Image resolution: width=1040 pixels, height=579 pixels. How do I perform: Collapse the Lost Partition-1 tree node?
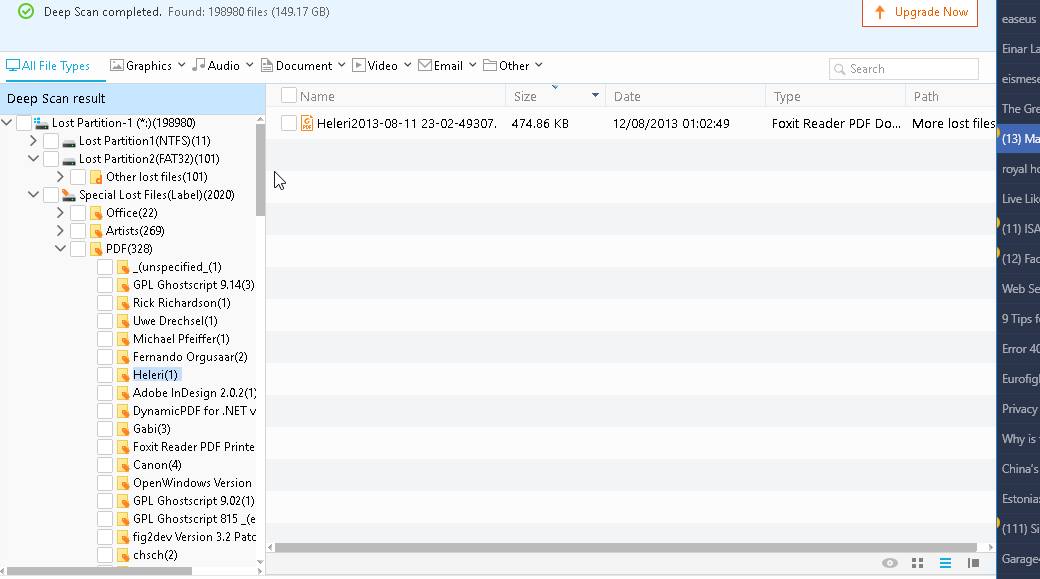[x=7, y=123]
